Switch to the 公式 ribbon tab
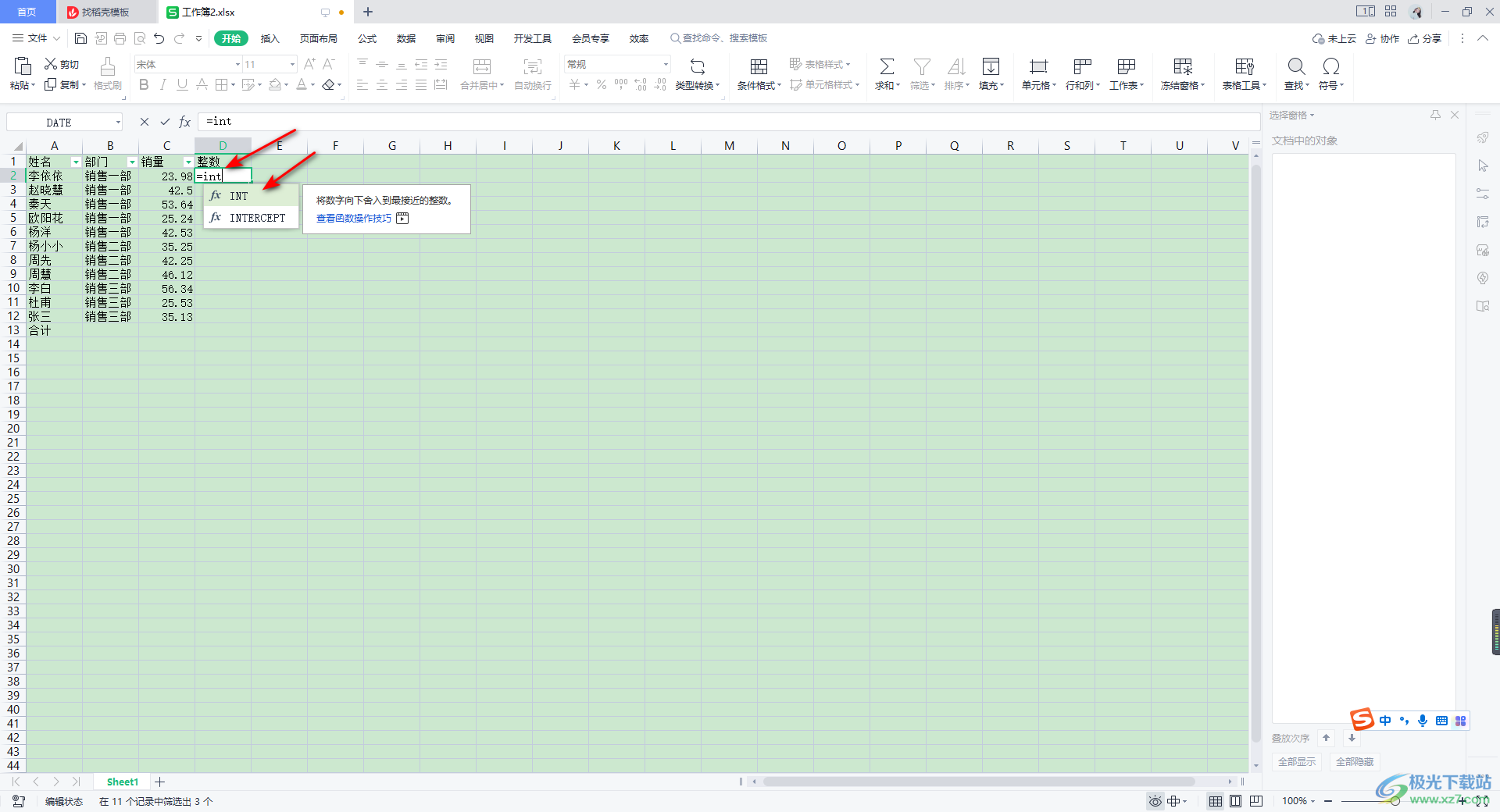 pyautogui.click(x=367, y=38)
